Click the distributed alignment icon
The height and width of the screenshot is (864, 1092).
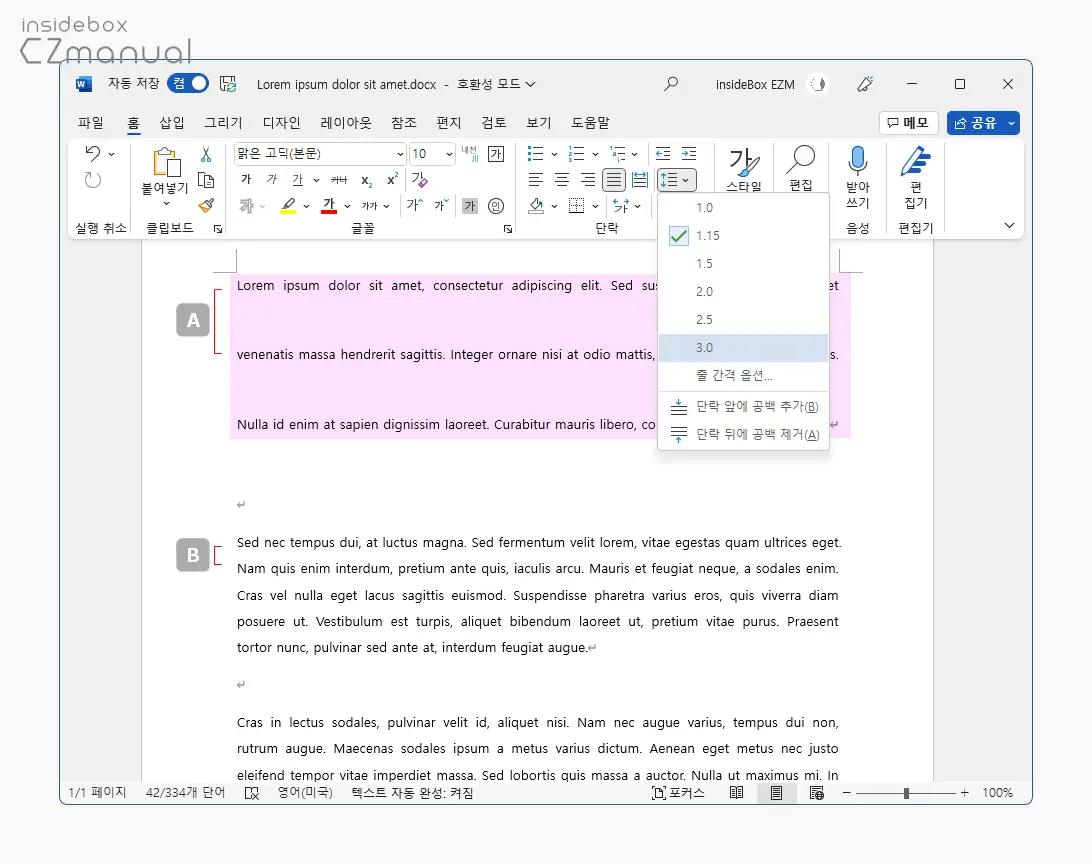click(x=640, y=180)
